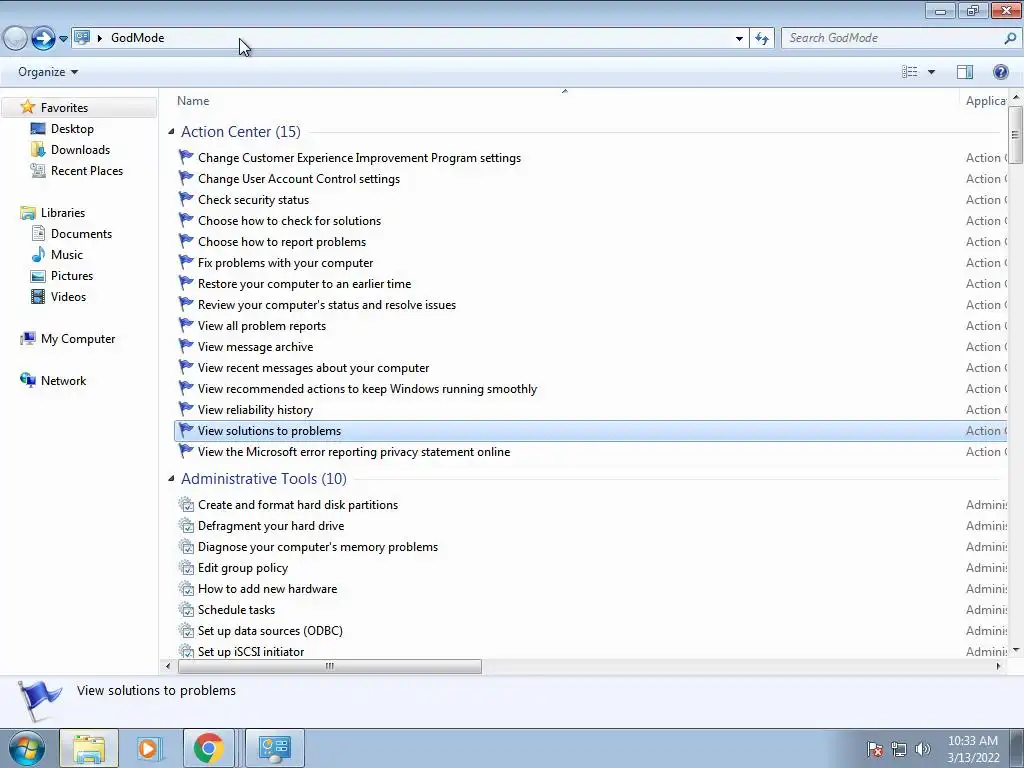Select Check security status
This screenshot has width=1024, height=768.
click(253, 200)
